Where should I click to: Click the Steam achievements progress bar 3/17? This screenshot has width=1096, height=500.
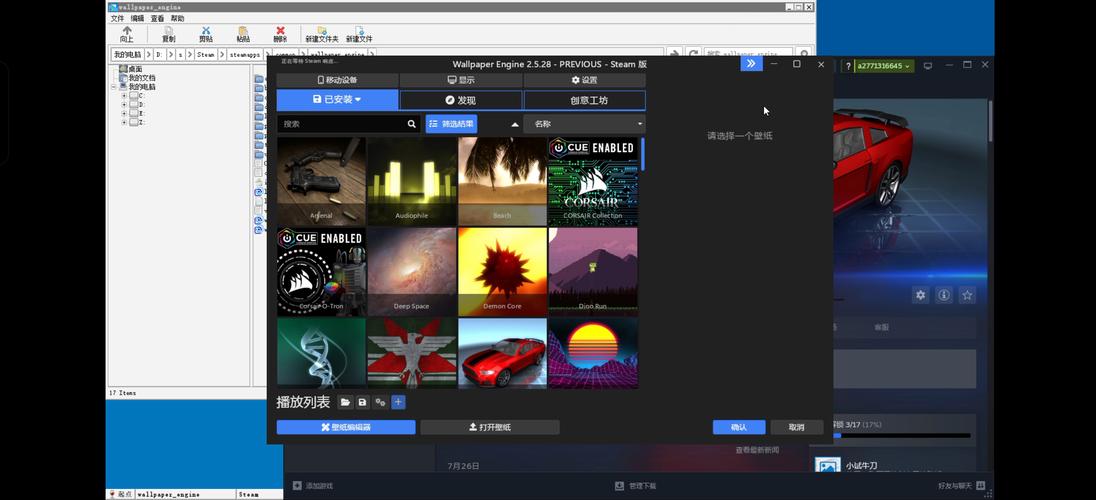coord(902,436)
